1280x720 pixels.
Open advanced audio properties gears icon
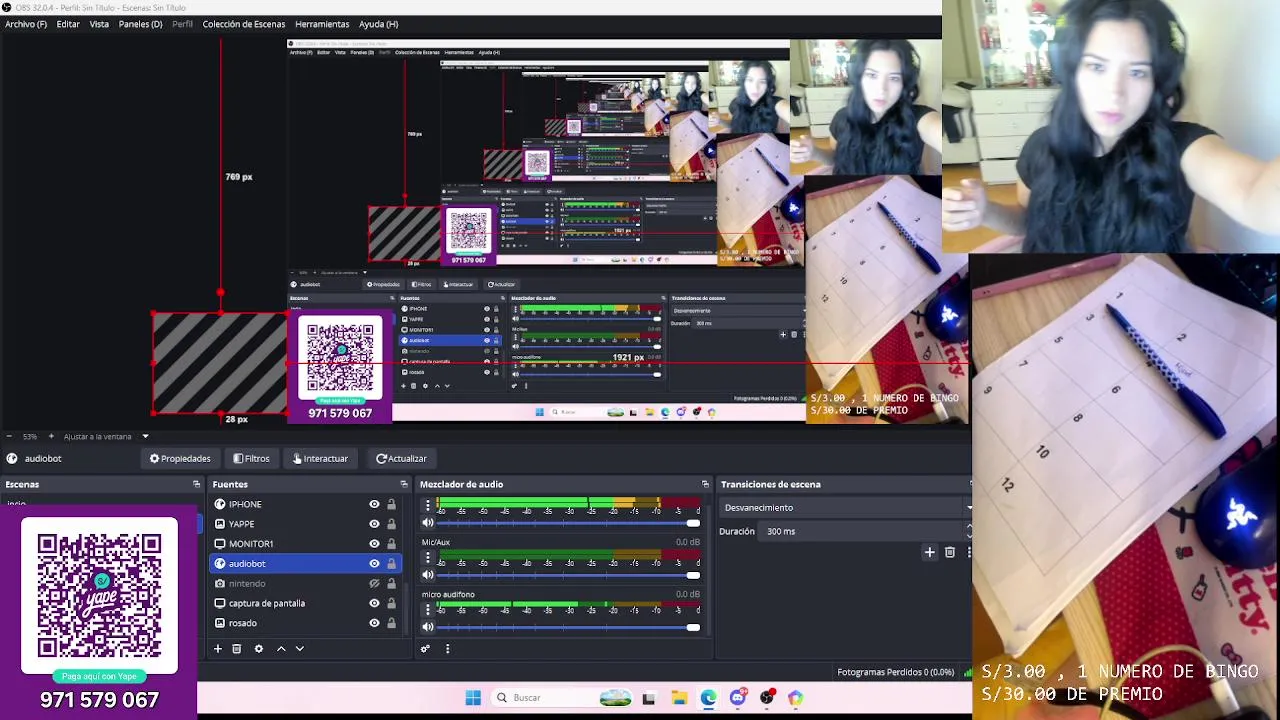pyautogui.click(x=425, y=649)
